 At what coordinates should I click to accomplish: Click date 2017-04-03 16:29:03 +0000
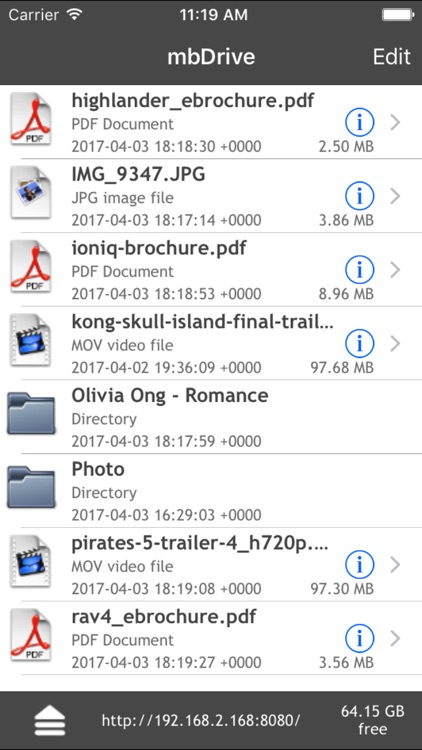coord(167,515)
